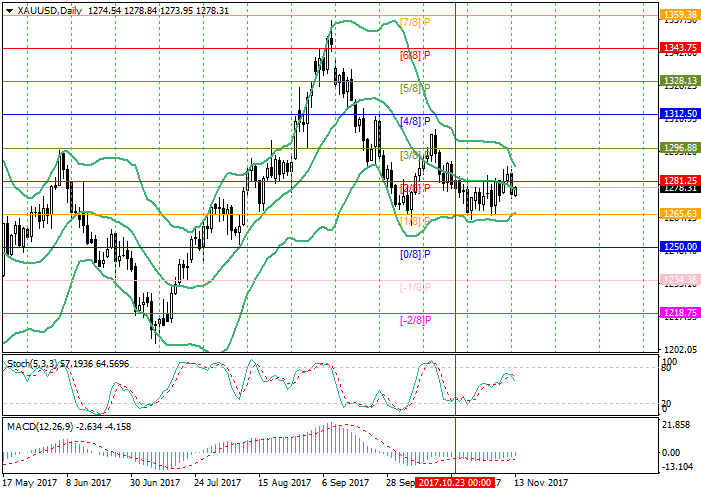
Task: Click the [-1/8] P Murrey level label
Action: click(415, 287)
